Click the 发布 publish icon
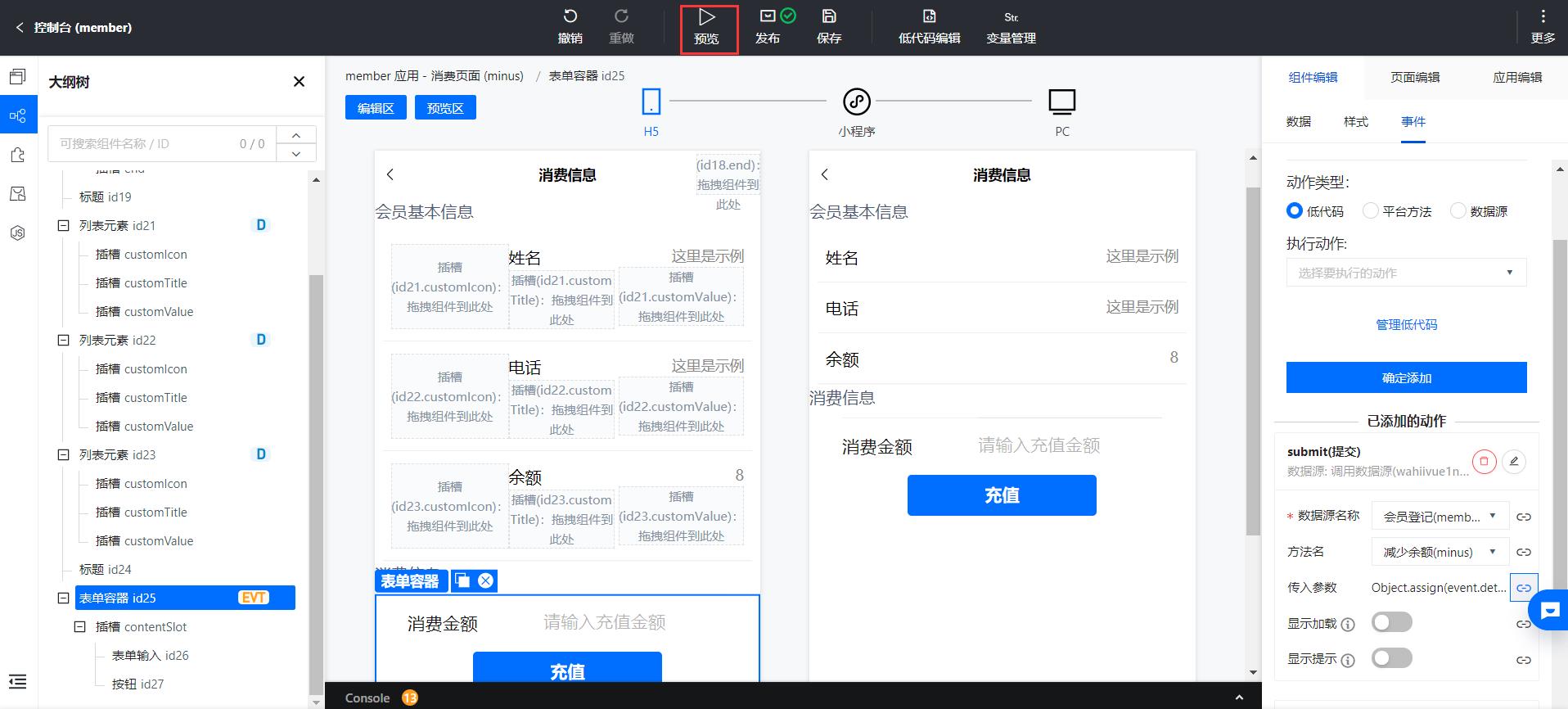Image resolution: width=1568 pixels, height=709 pixels. (768, 16)
